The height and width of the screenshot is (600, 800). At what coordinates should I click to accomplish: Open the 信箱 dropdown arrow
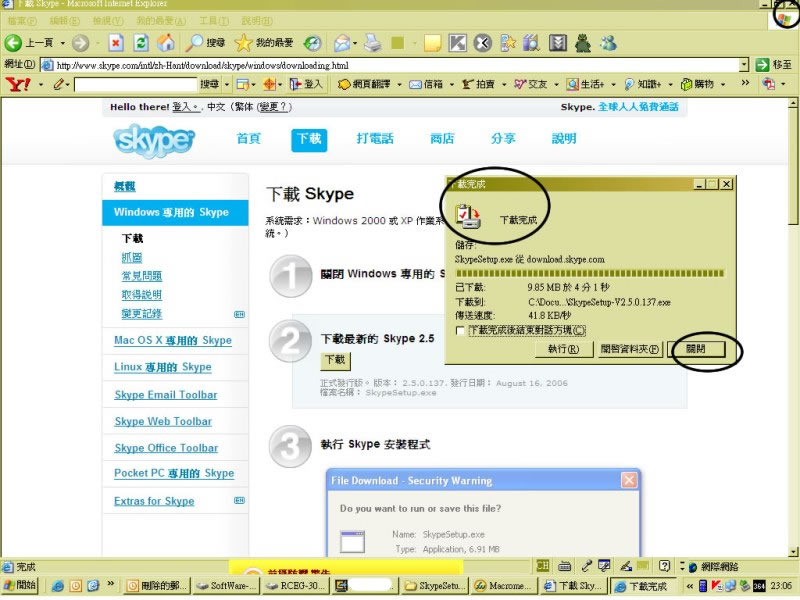(x=452, y=84)
